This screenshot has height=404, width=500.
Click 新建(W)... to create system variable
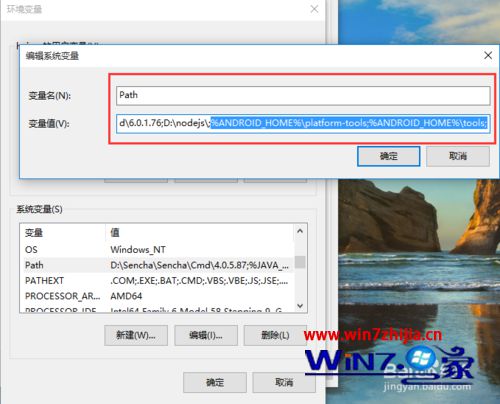coord(136,335)
